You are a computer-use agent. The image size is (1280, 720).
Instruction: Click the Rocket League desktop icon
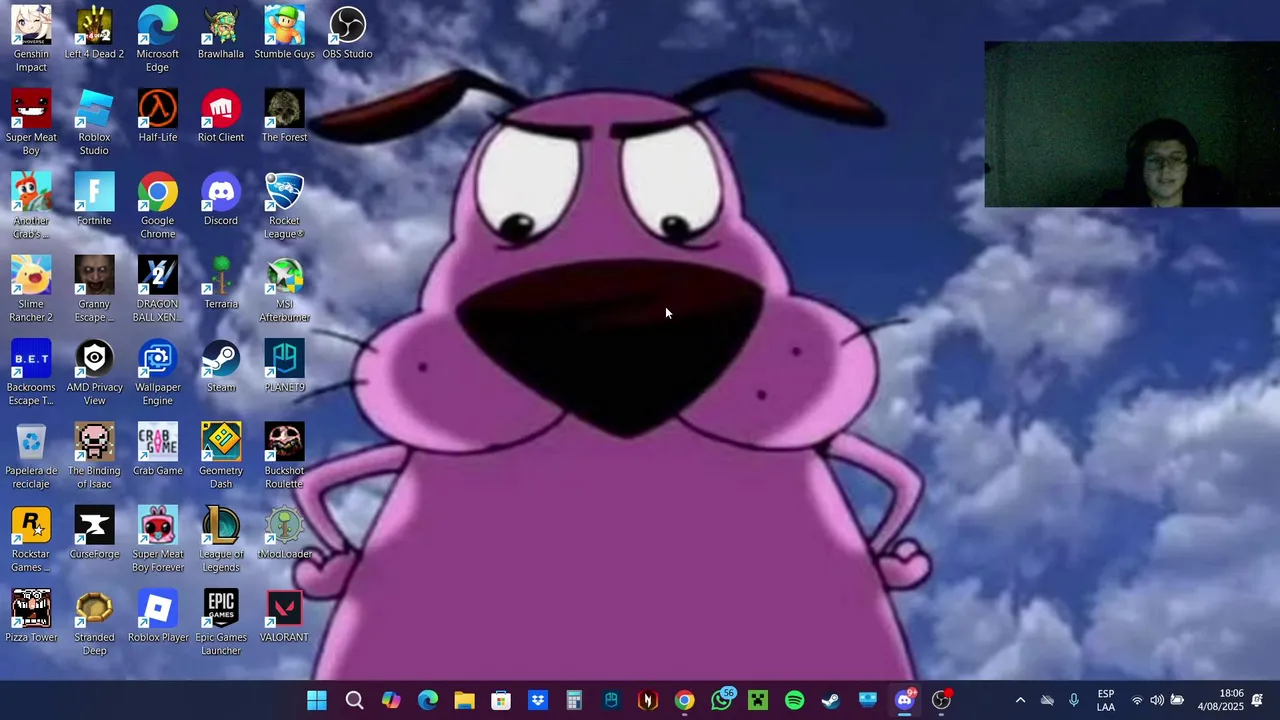click(284, 206)
